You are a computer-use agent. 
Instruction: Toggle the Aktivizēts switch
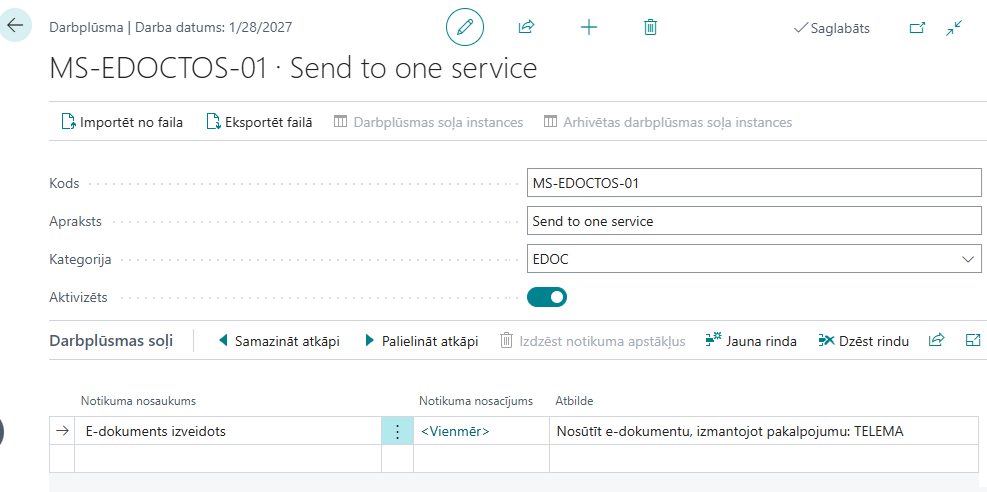coord(547,297)
